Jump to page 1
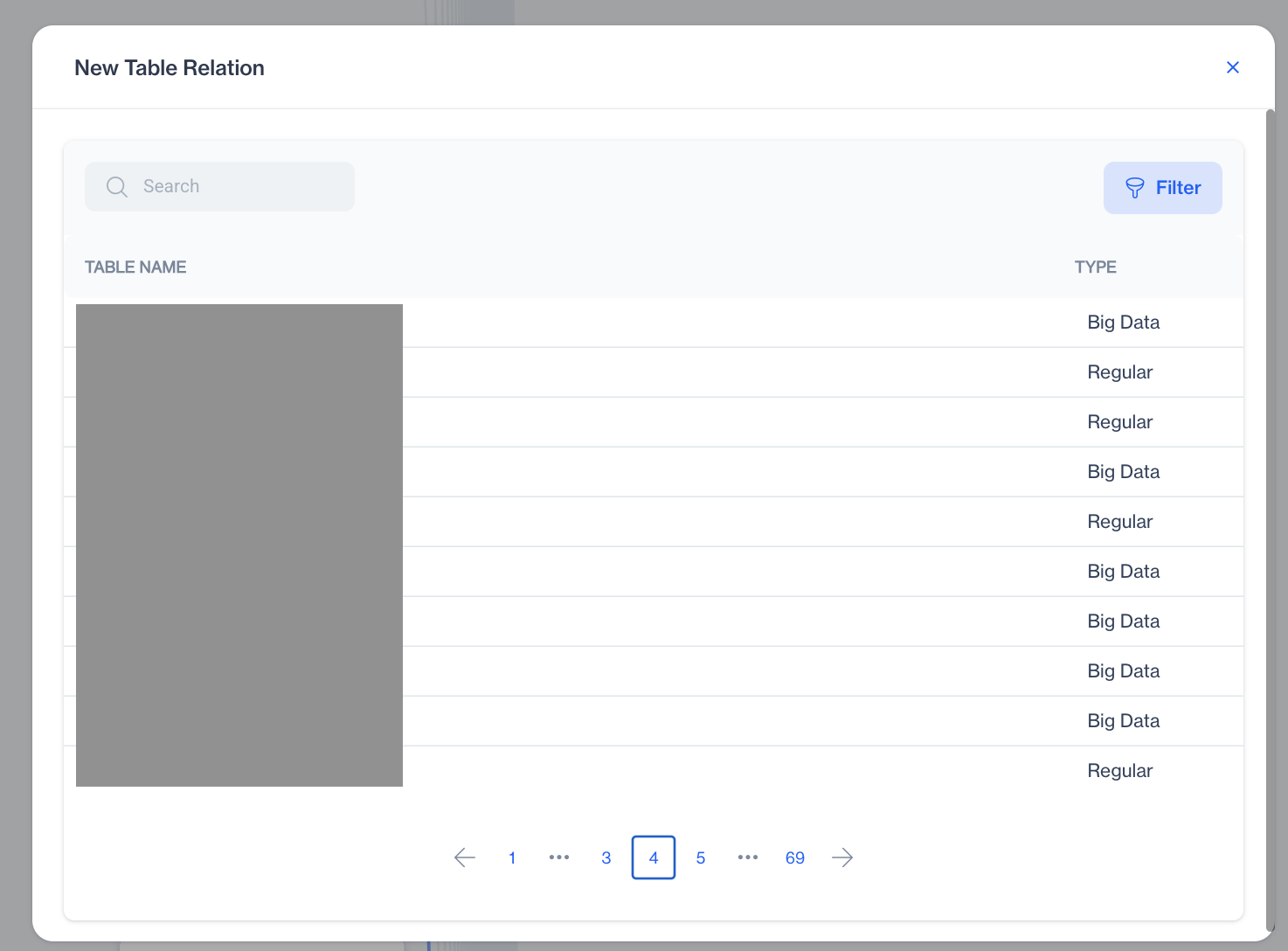This screenshot has height=951, width=1288. click(512, 857)
